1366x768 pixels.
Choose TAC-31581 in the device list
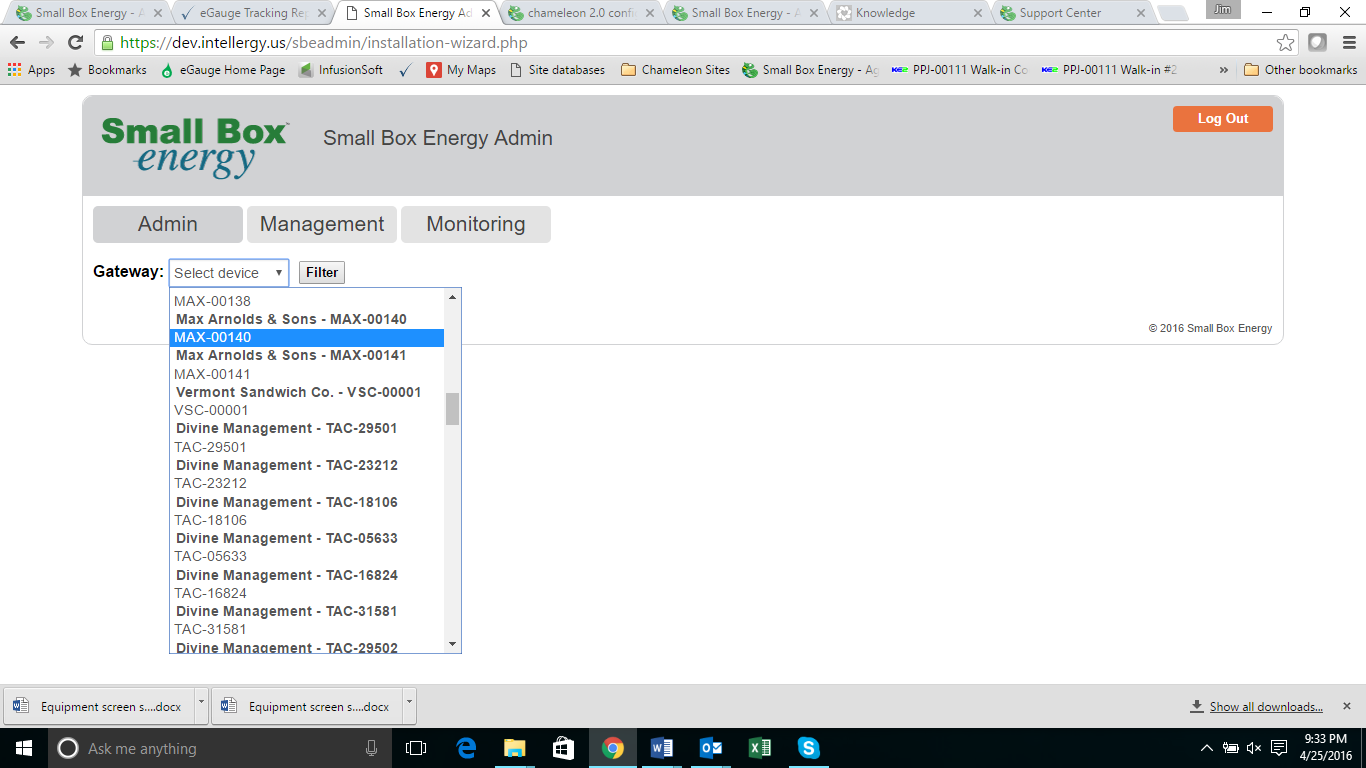tap(307, 629)
